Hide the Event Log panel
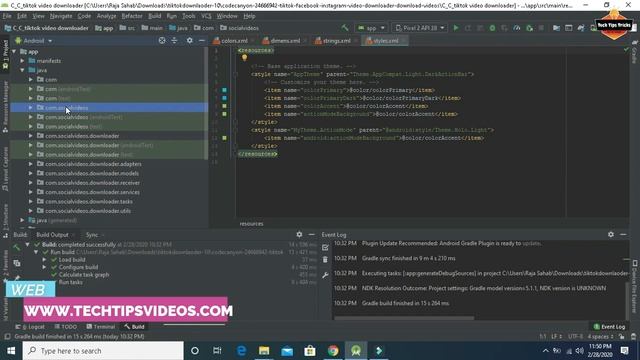The height and width of the screenshot is (360, 640). point(623,234)
